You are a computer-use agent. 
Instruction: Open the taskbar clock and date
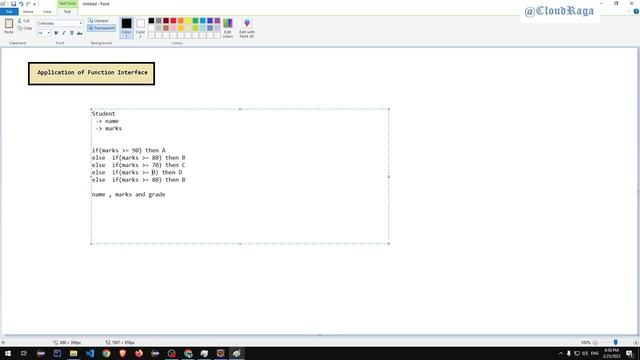pos(611,353)
